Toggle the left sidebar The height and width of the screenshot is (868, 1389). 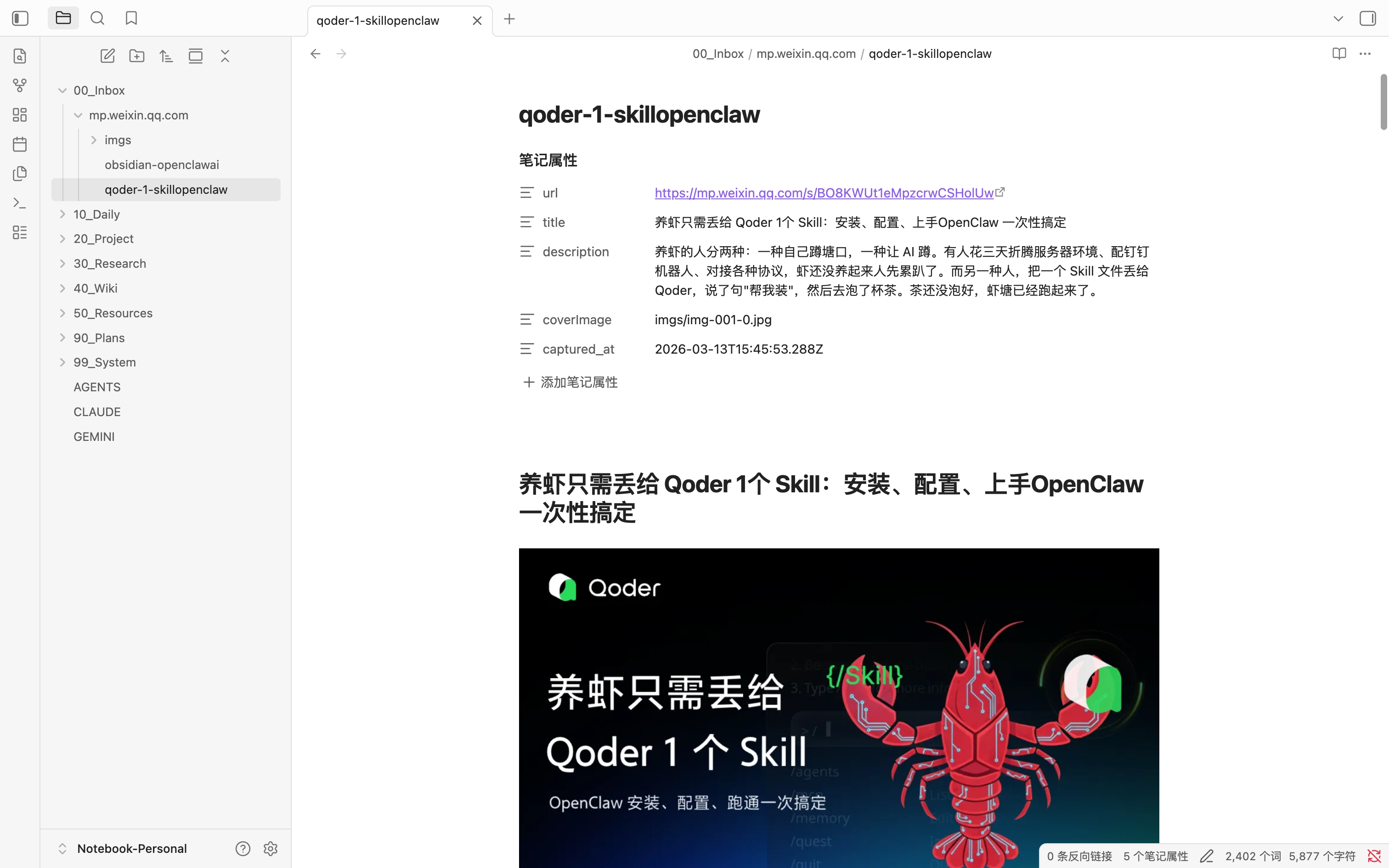[20, 18]
